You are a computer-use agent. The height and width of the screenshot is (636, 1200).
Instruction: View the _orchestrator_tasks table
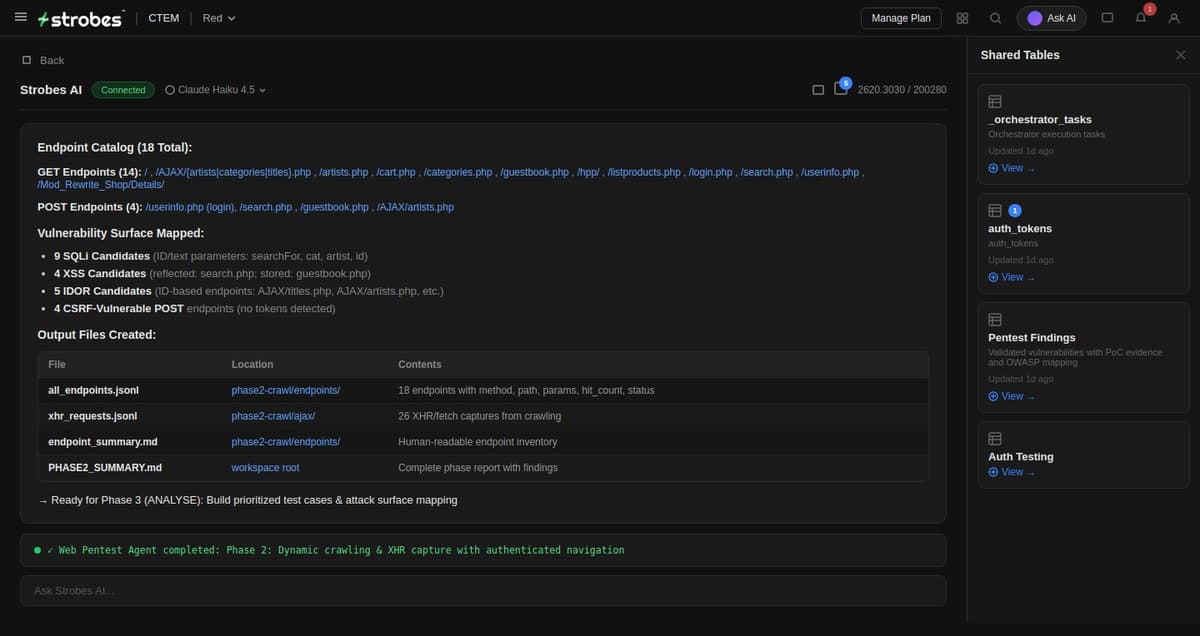1011,168
